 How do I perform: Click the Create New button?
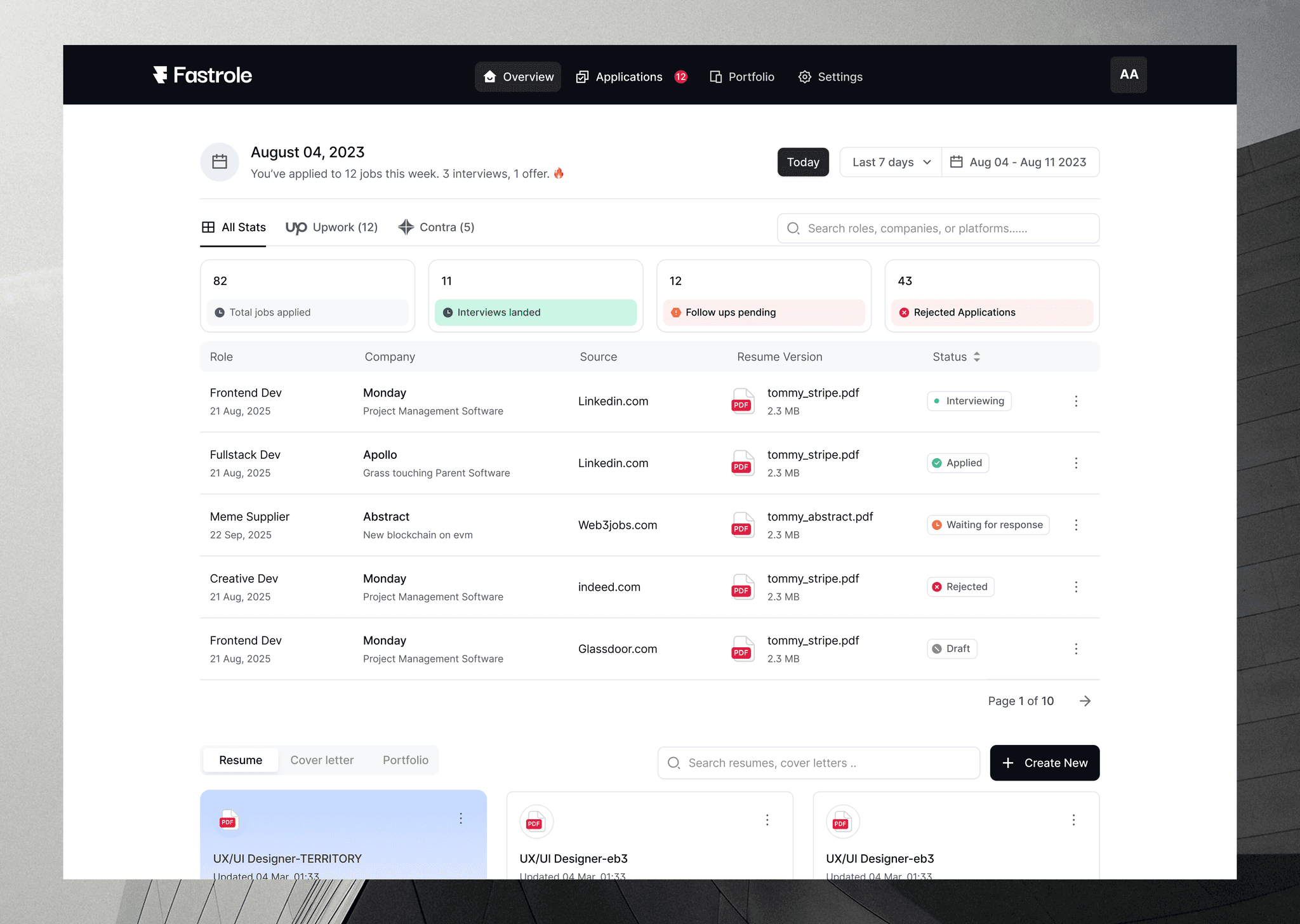1044,763
